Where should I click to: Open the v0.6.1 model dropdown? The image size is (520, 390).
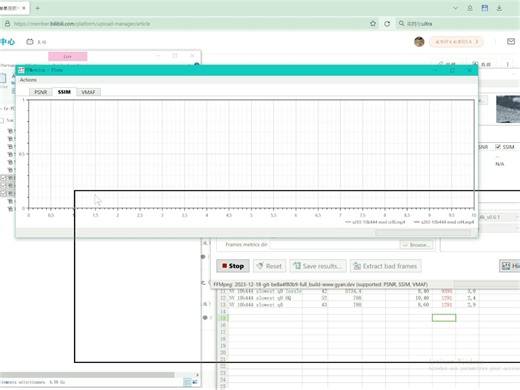click(x=499, y=217)
